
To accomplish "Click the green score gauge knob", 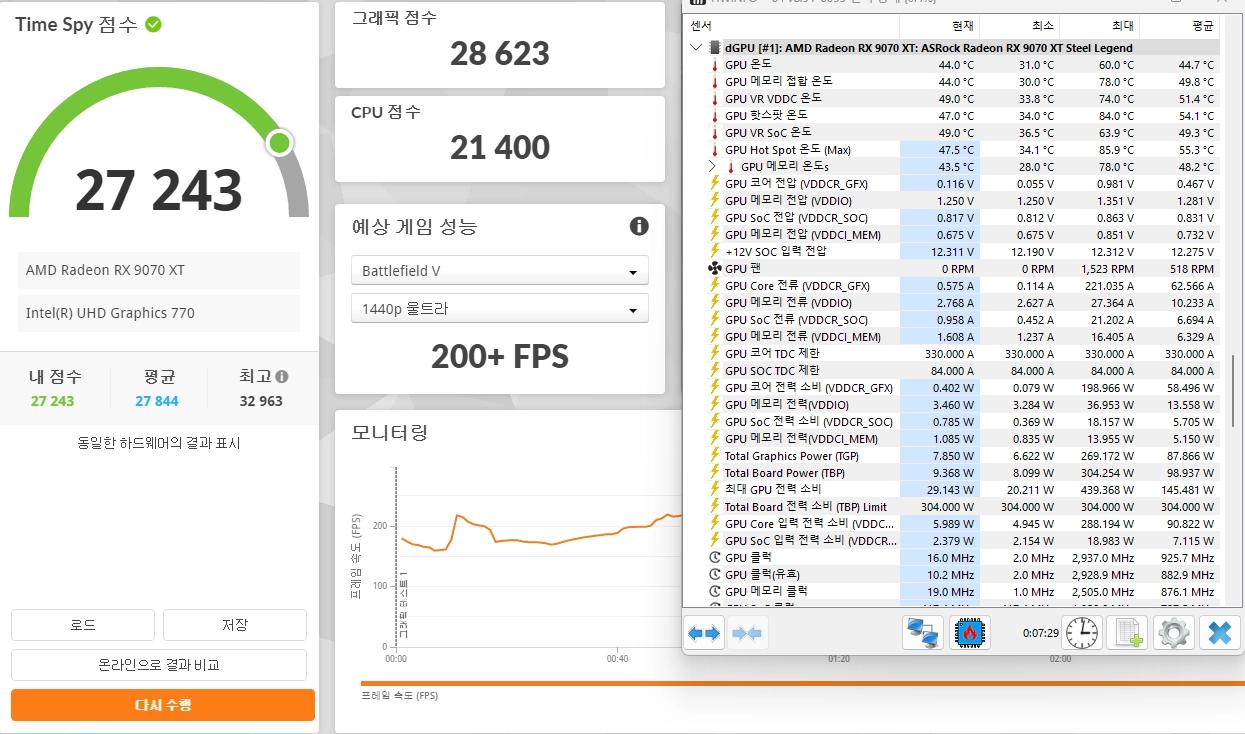I will 280,143.
